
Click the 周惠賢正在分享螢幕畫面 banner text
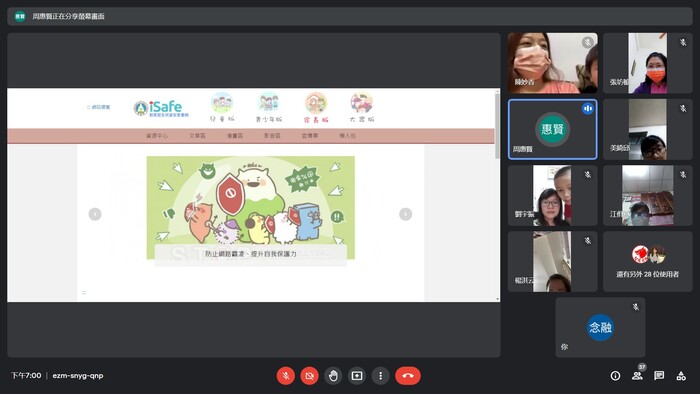(x=68, y=17)
